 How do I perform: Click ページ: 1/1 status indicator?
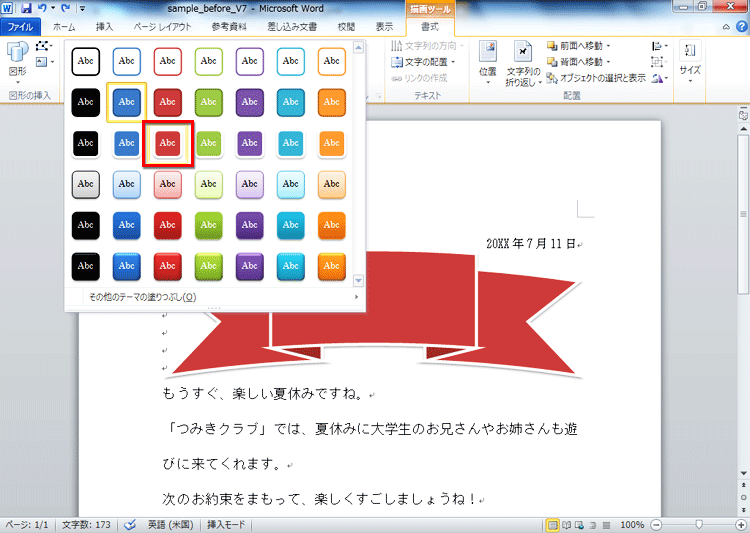[x=27, y=525]
